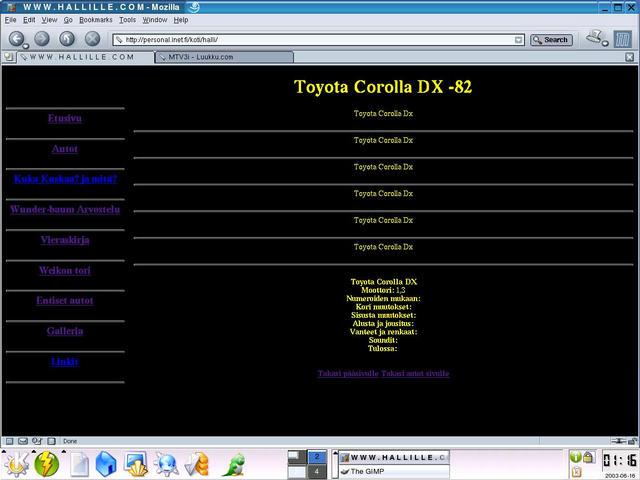The height and width of the screenshot is (480, 640).
Task: Open the Print button dropdown arrow
Action: click(x=605, y=43)
